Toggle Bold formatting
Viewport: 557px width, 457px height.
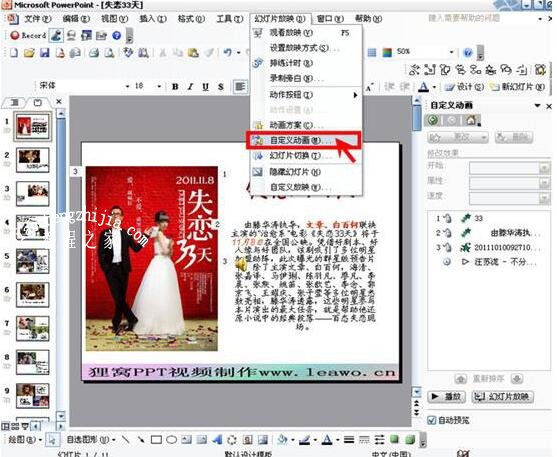click(175, 86)
